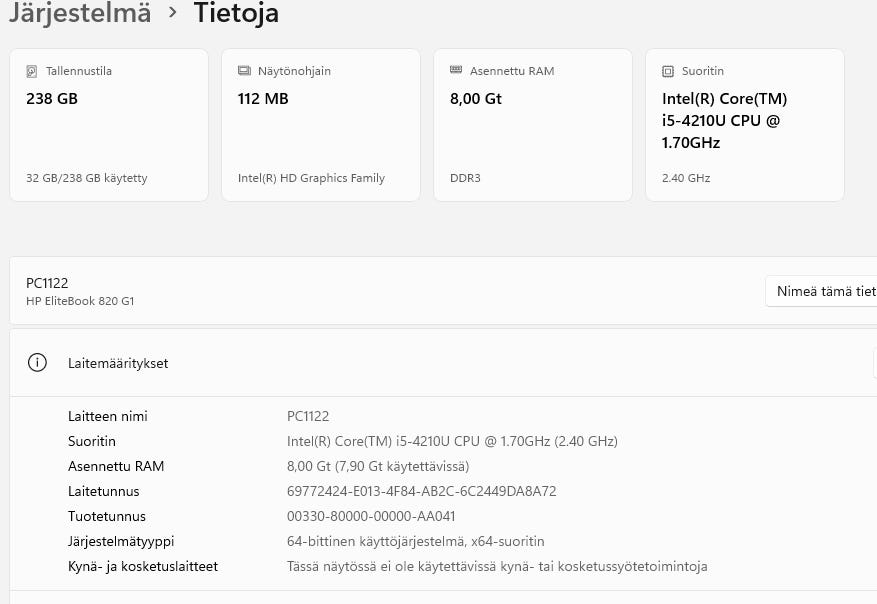Select the Laitetunnus device ID value
The height and width of the screenshot is (604, 877).
coord(421,491)
